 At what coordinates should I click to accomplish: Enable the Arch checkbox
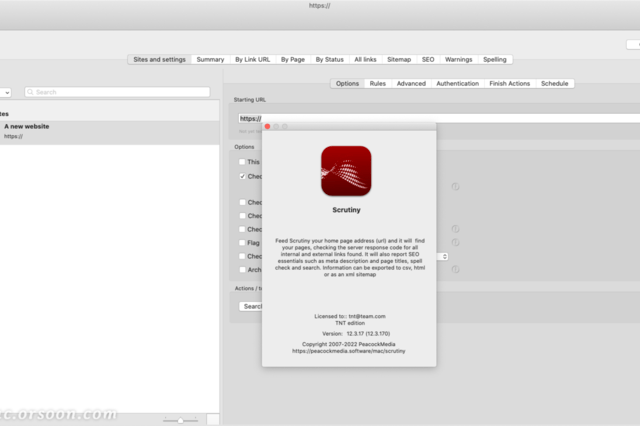[242, 270]
